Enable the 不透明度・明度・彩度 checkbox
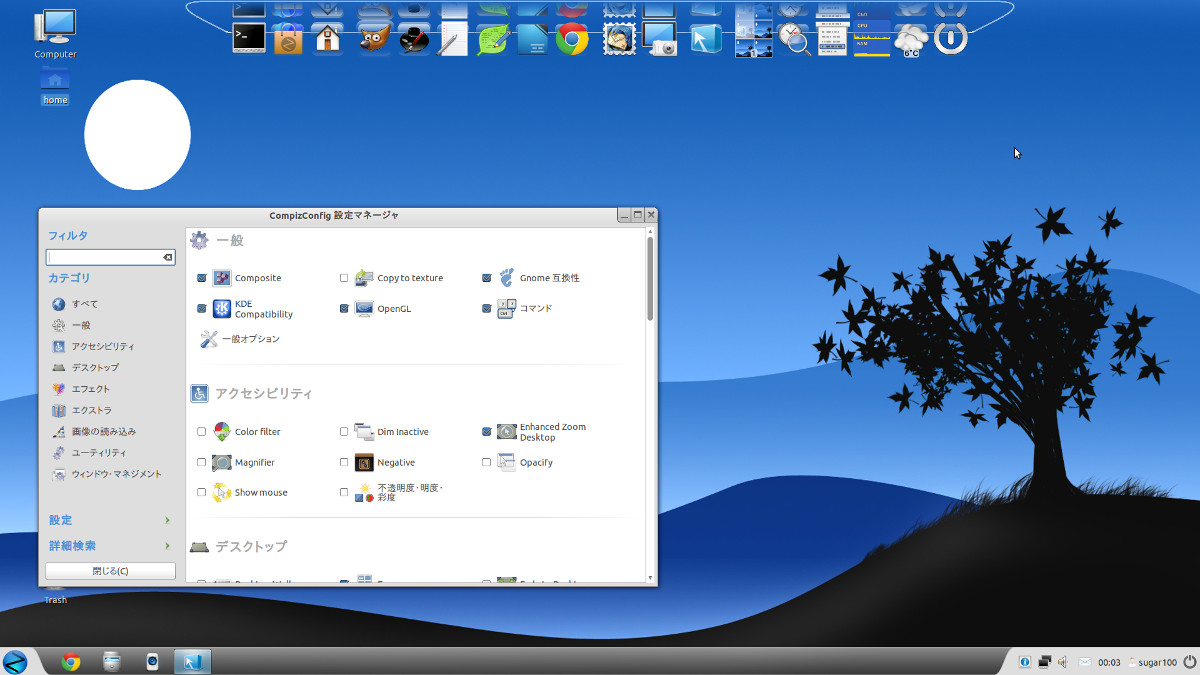1200x675 pixels. click(x=344, y=493)
